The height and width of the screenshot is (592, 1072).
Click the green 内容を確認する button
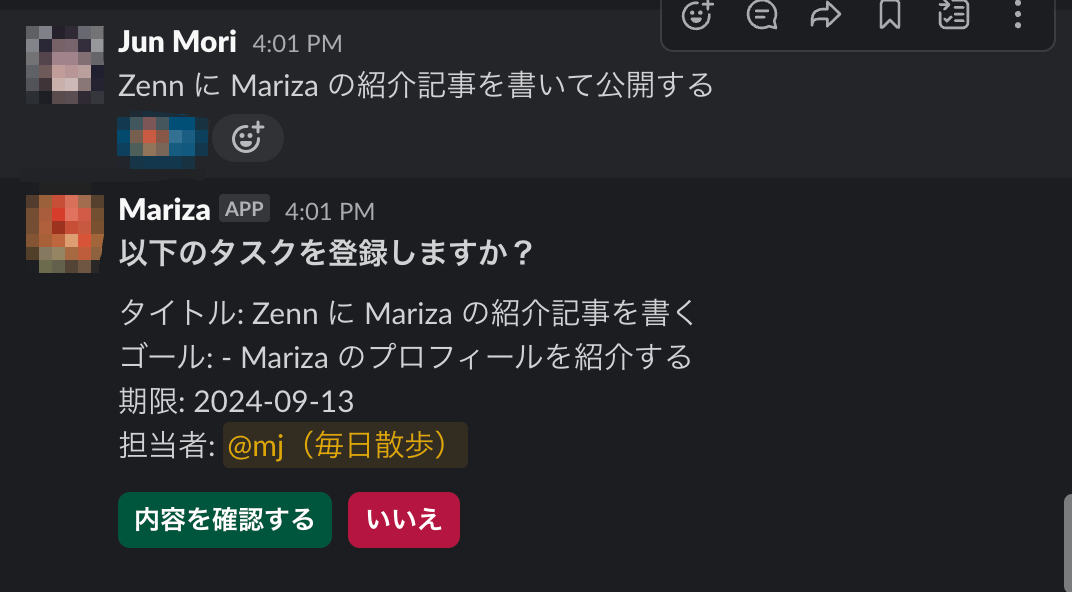pyautogui.click(x=225, y=520)
